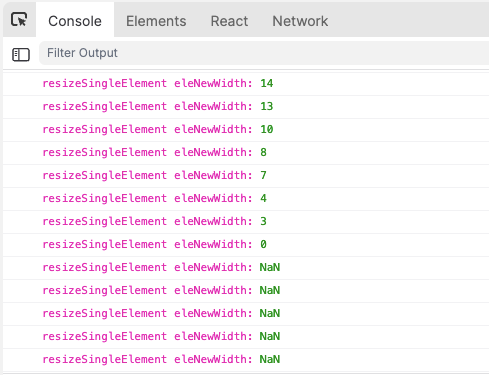Select the log line with value 3
489x375 pixels.
[246, 222]
